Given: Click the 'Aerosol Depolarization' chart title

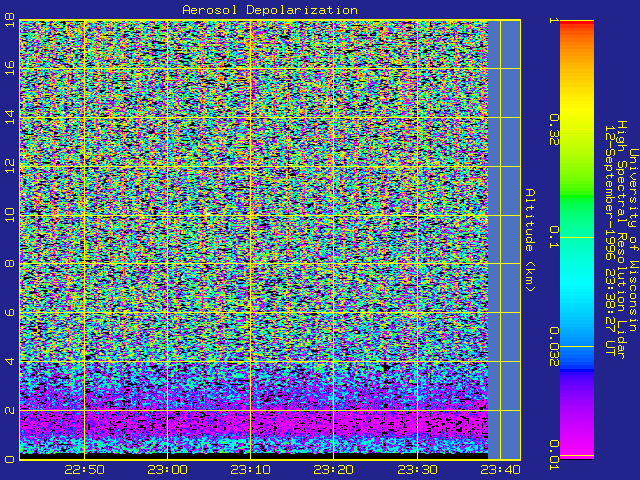Looking at the screenshot, I should tap(270, 10).
